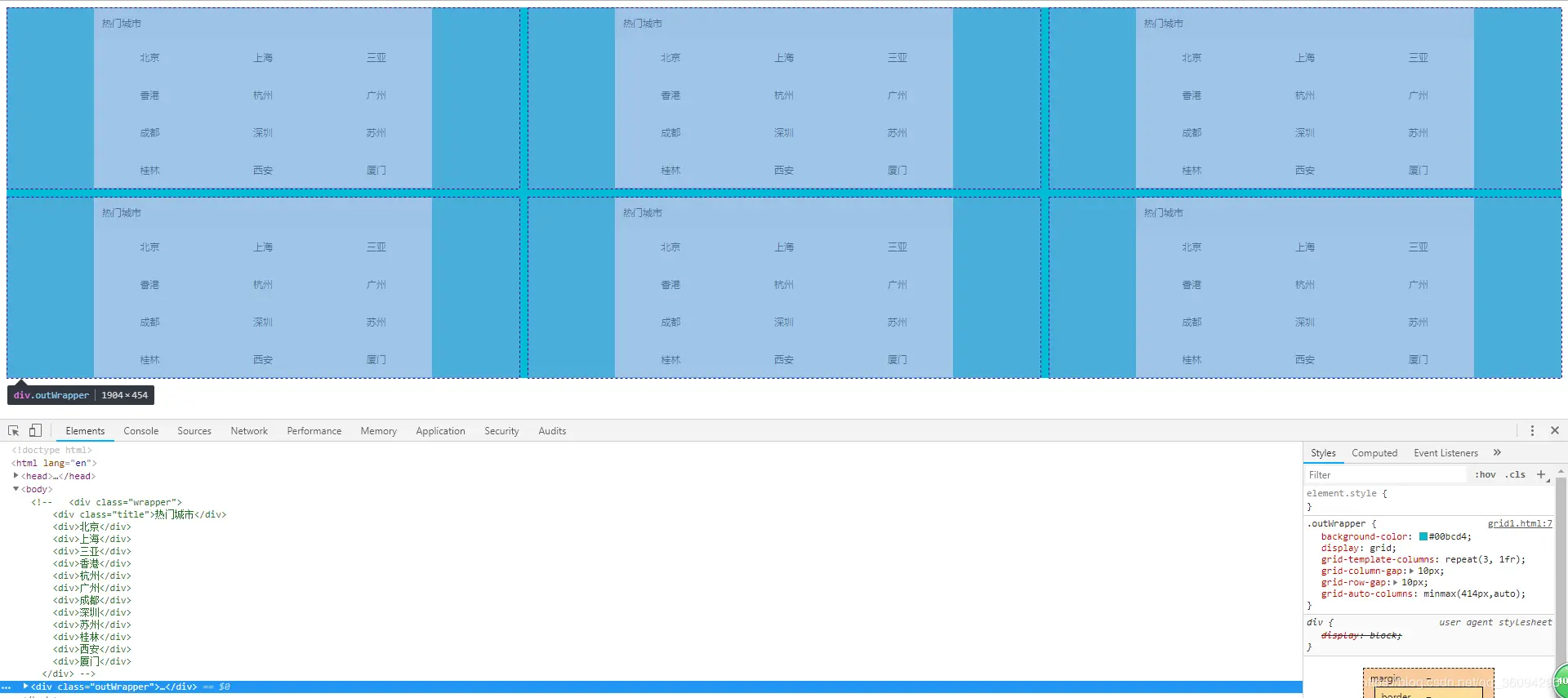Expand the head node in DOM tree

coord(16,475)
